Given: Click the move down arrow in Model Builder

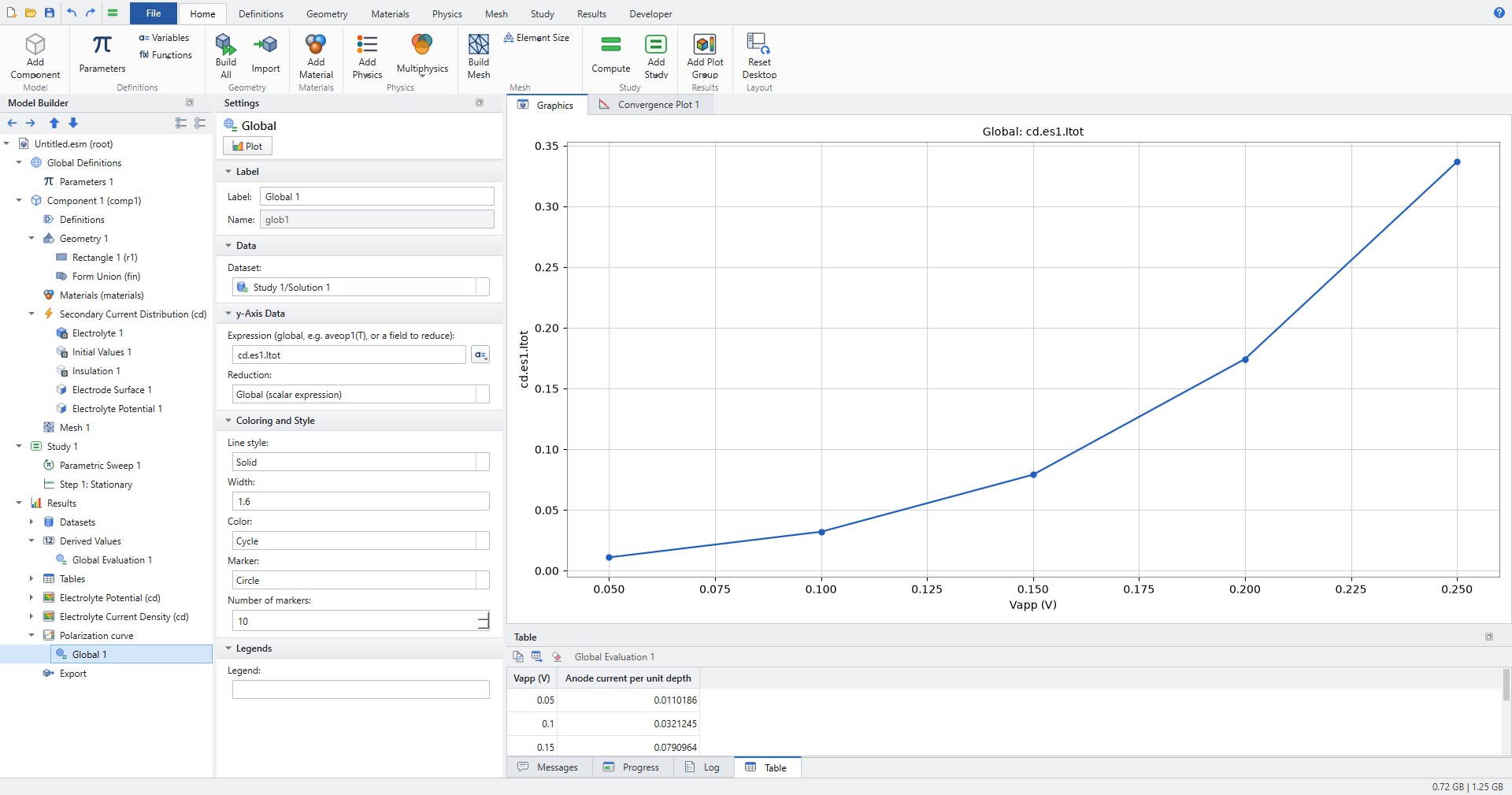Looking at the screenshot, I should pyautogui.click(x=73, y=123).
